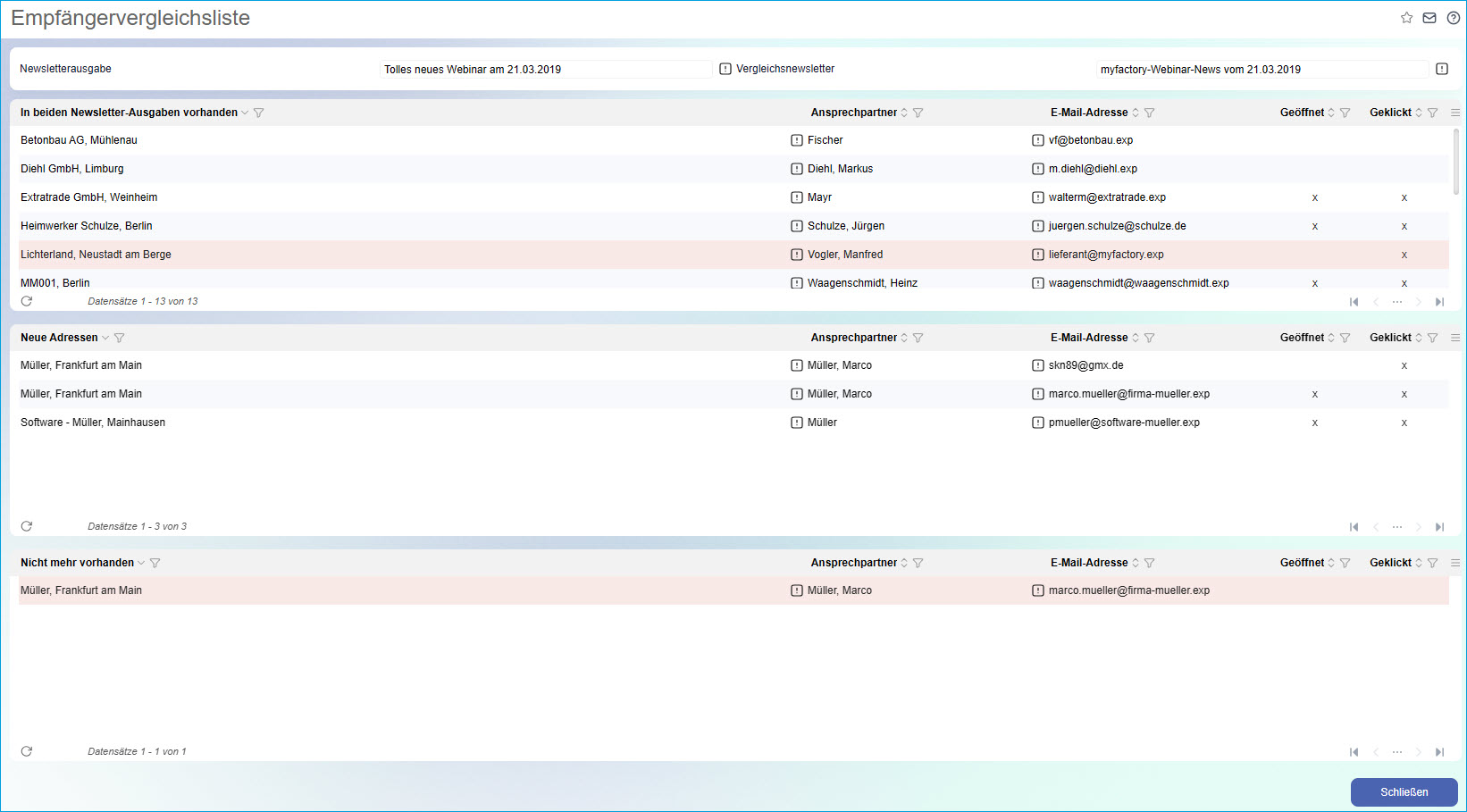Sort Ansprechpartner in Neue Adressen table
This screenshot has height=812, width=1467.
[904, 338]
